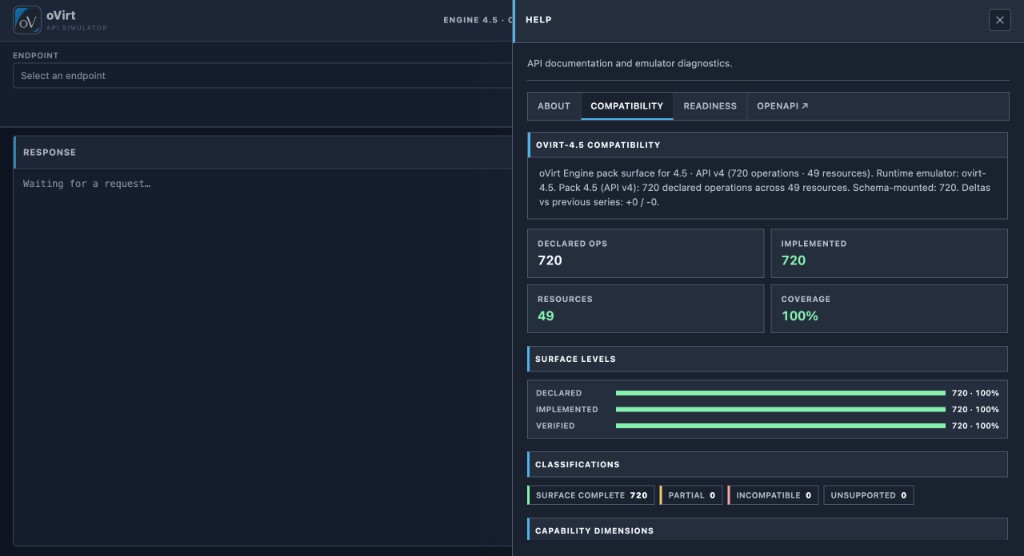The image size is (1024, 556).
Task: Click the Declared surface level bar
Action: click(780, 393)
